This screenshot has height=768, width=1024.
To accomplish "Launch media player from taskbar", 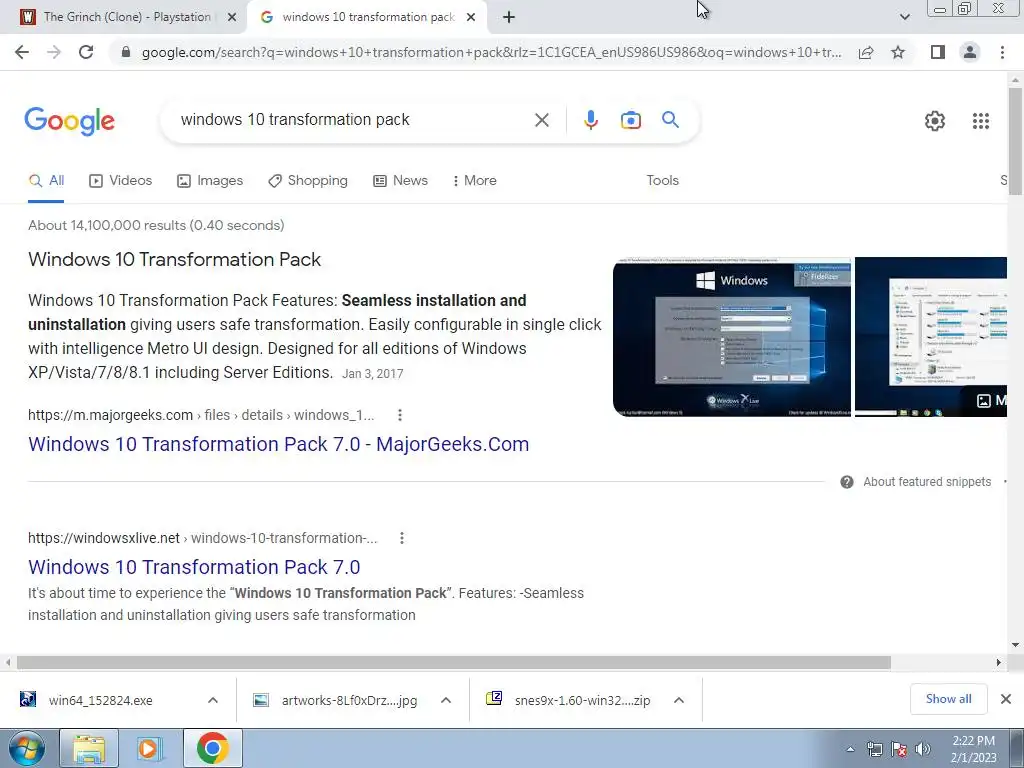I will [x=150, y=748].
